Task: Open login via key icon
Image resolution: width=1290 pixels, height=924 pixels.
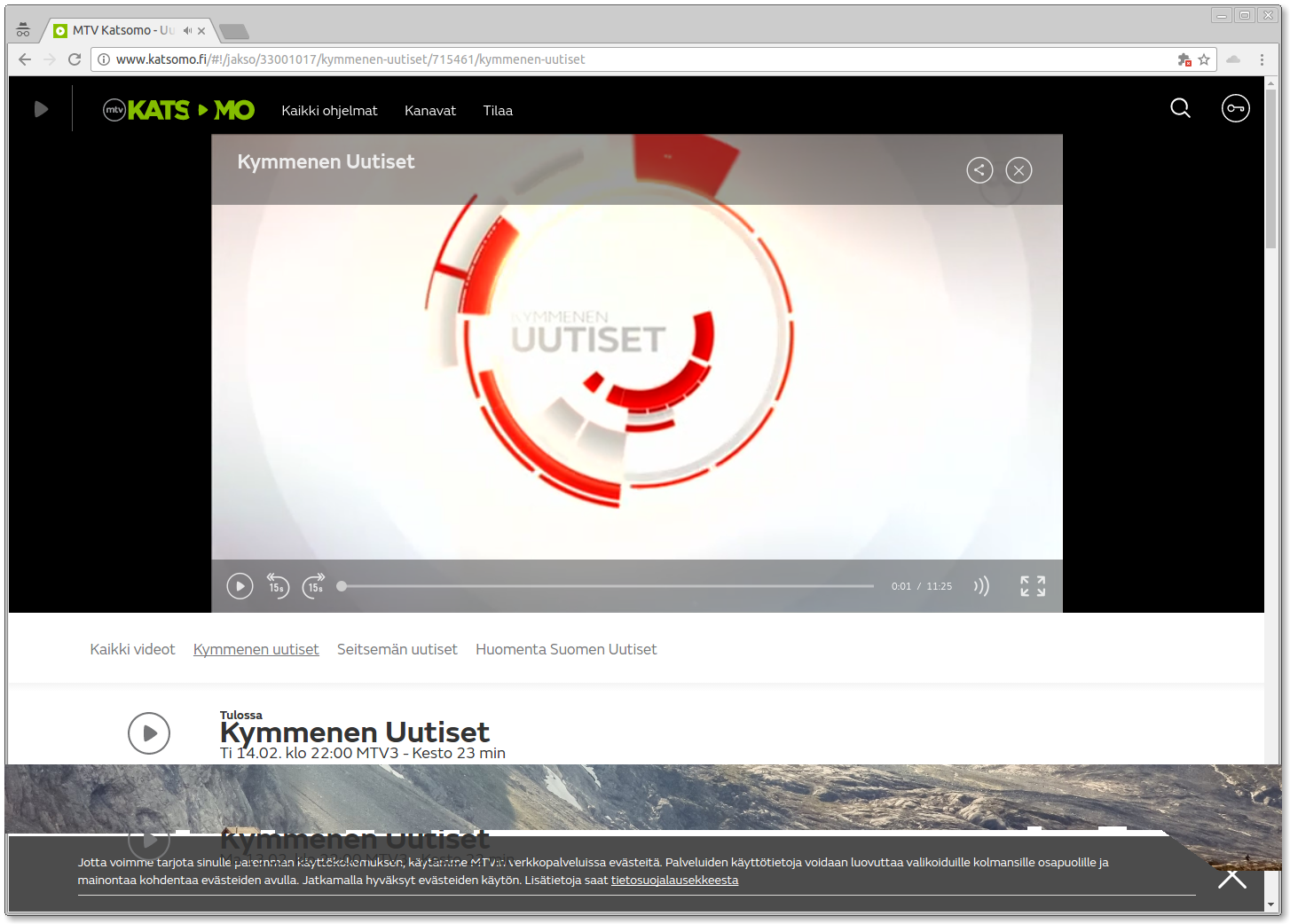Action: tap(1235, 108)
